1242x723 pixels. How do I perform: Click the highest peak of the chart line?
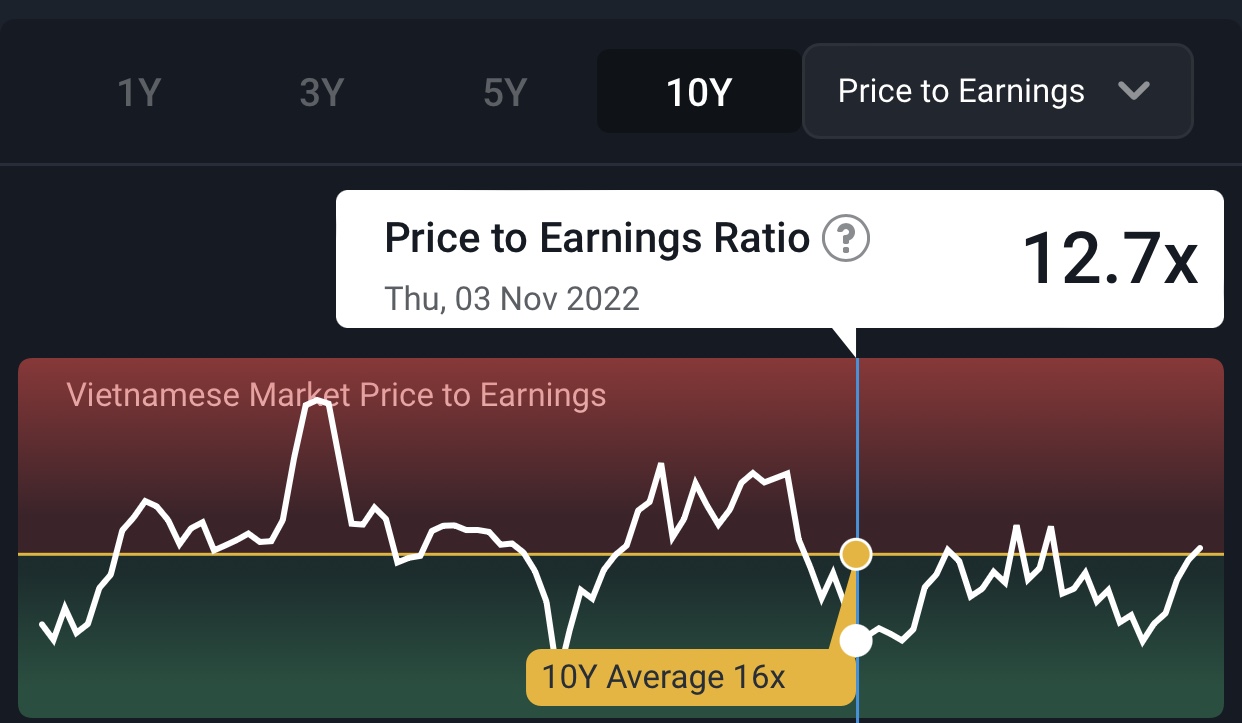pyautogui.click(x=317, y=401)
